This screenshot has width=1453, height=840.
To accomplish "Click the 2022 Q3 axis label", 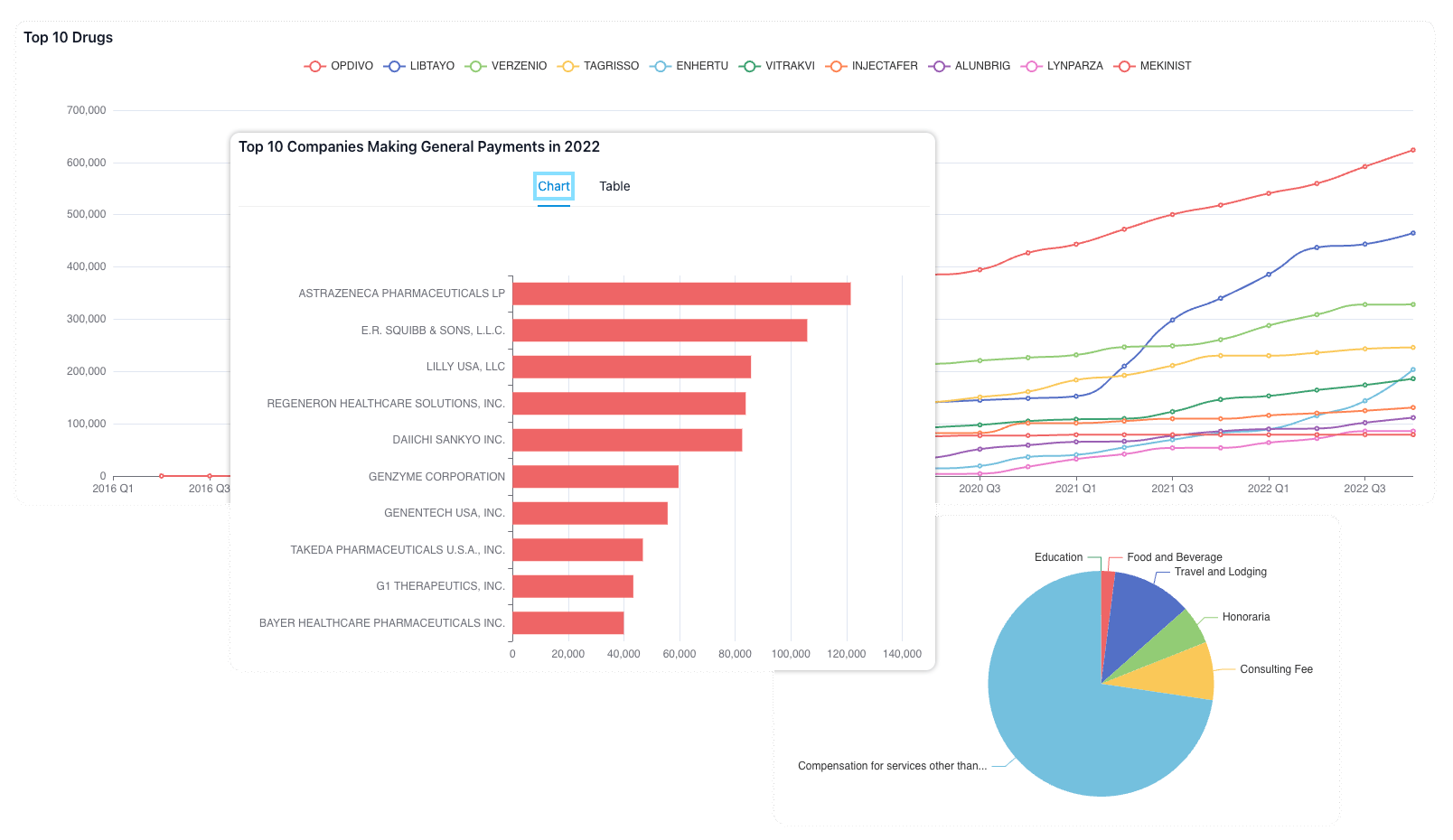I will click(1364, 489).
